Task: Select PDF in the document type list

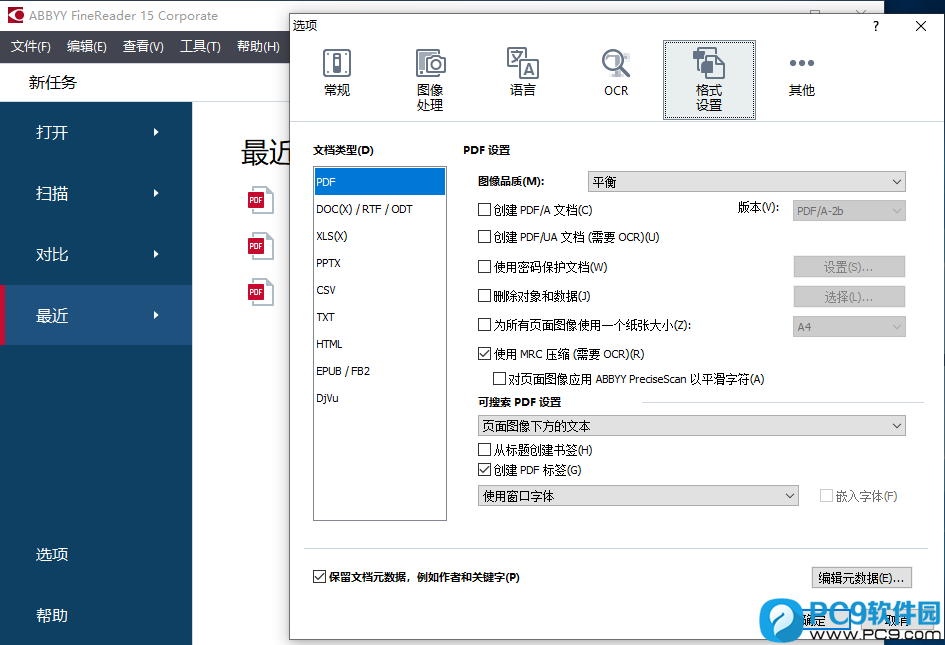Action: [x=380, y=181]
